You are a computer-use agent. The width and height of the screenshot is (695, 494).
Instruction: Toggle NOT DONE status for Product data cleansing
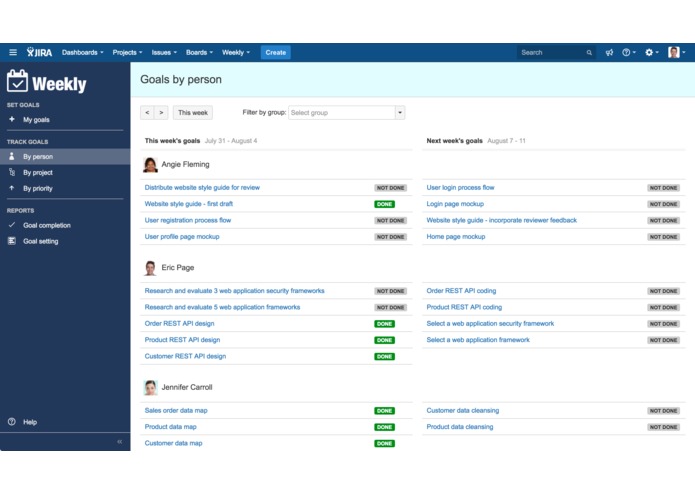[664, 427]
